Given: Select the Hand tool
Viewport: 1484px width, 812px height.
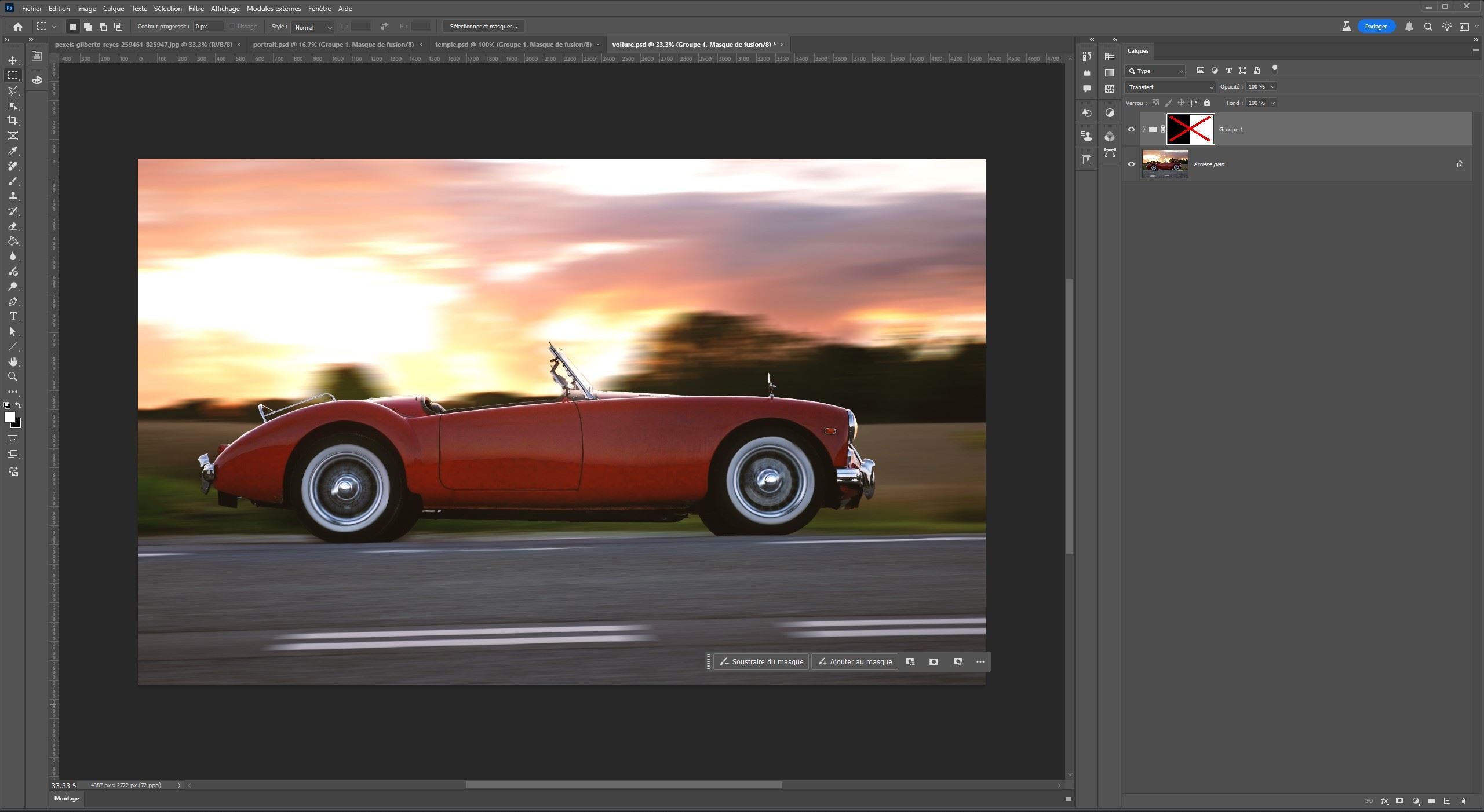Looking at the screenshot, I should 13,362.
